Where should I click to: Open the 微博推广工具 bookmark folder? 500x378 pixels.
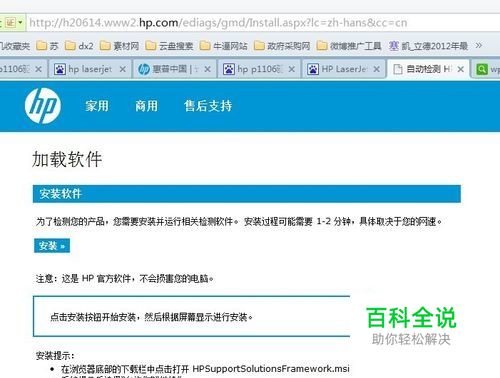349,46
